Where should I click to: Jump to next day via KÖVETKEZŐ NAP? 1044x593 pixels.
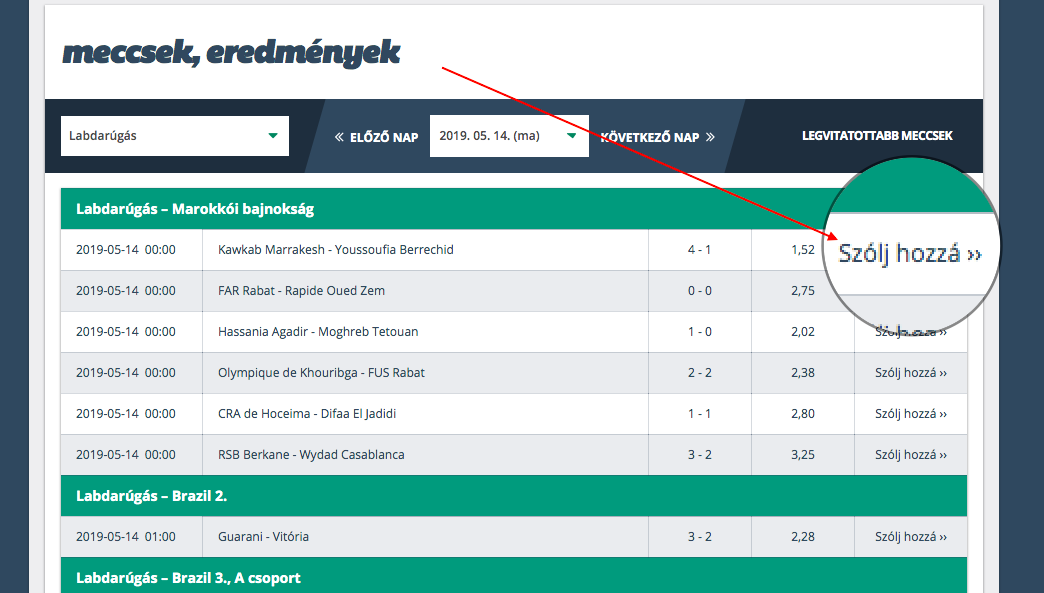click(650, 137)
